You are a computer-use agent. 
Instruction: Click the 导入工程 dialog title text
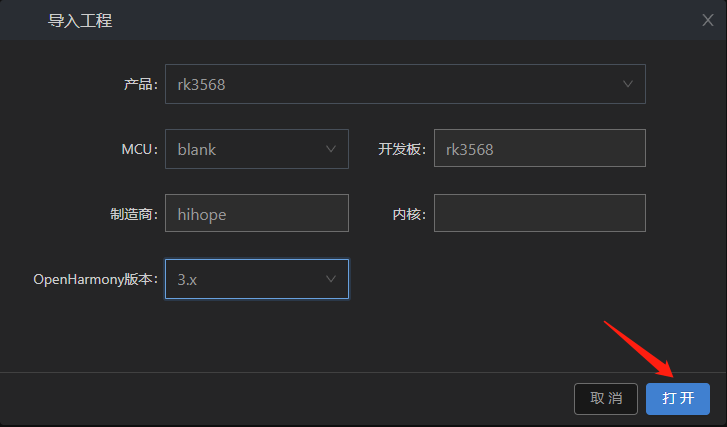[x=80, y=20]
